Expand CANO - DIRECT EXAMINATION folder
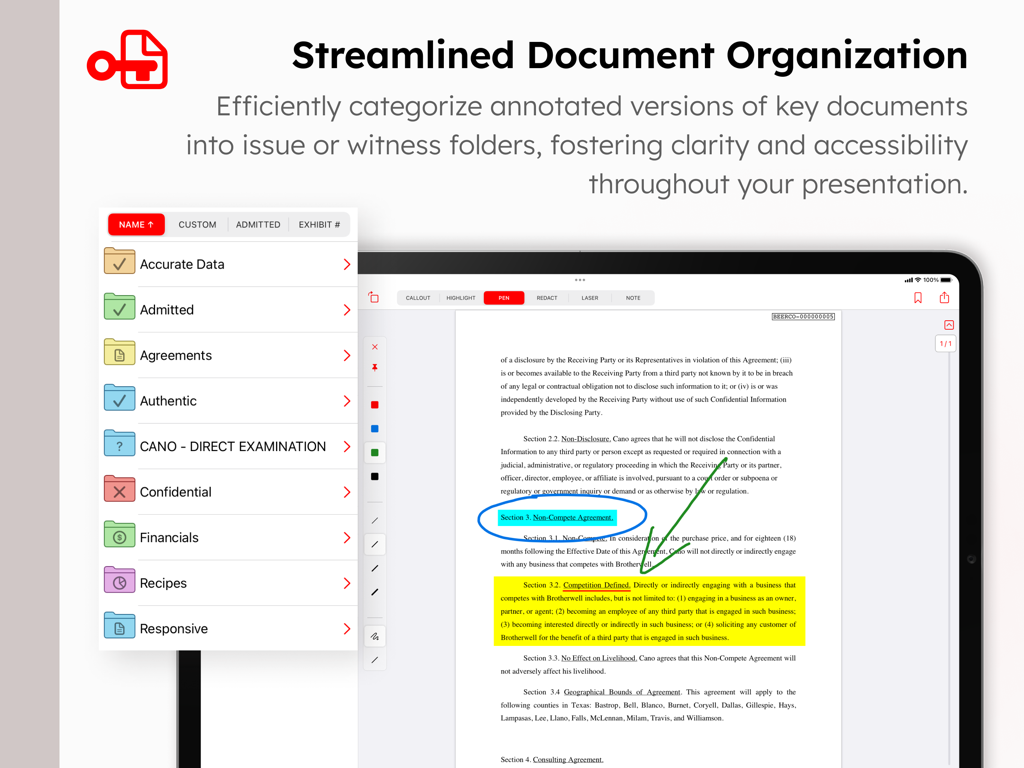Screen dimensions: 1024x768 pos(347,446)
